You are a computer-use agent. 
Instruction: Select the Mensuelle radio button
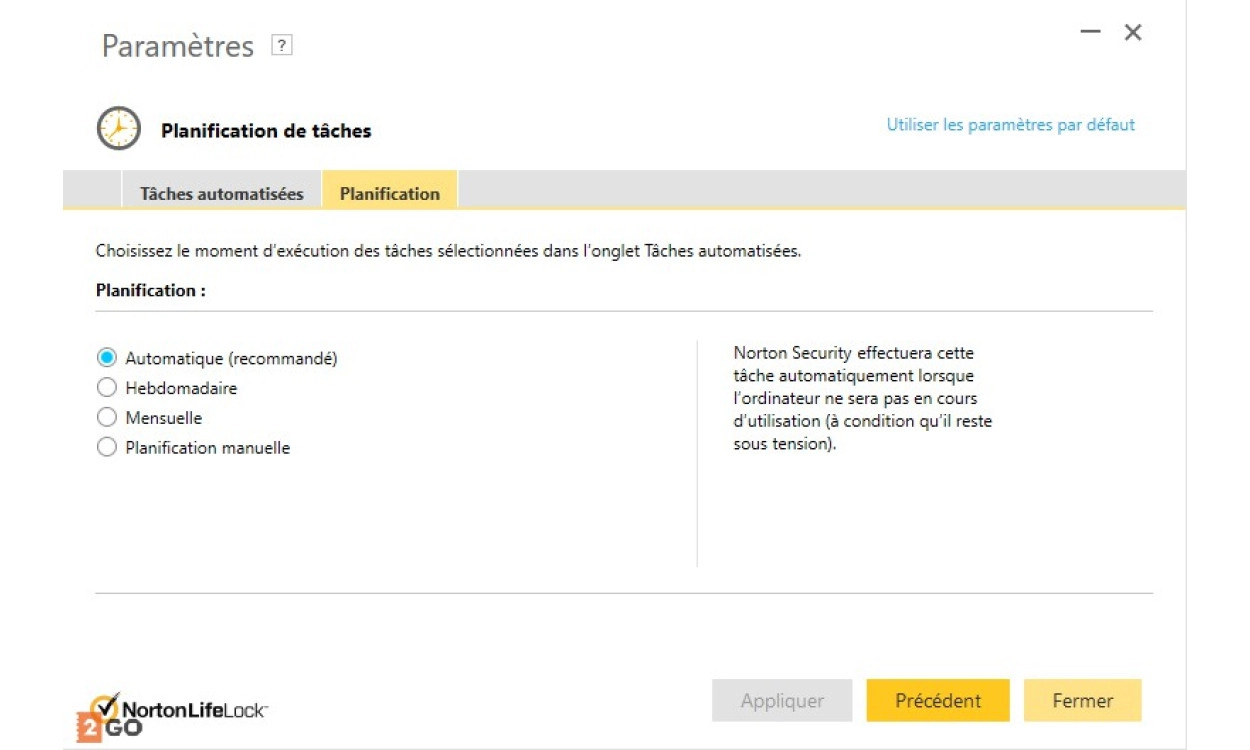tap(107, 418)
